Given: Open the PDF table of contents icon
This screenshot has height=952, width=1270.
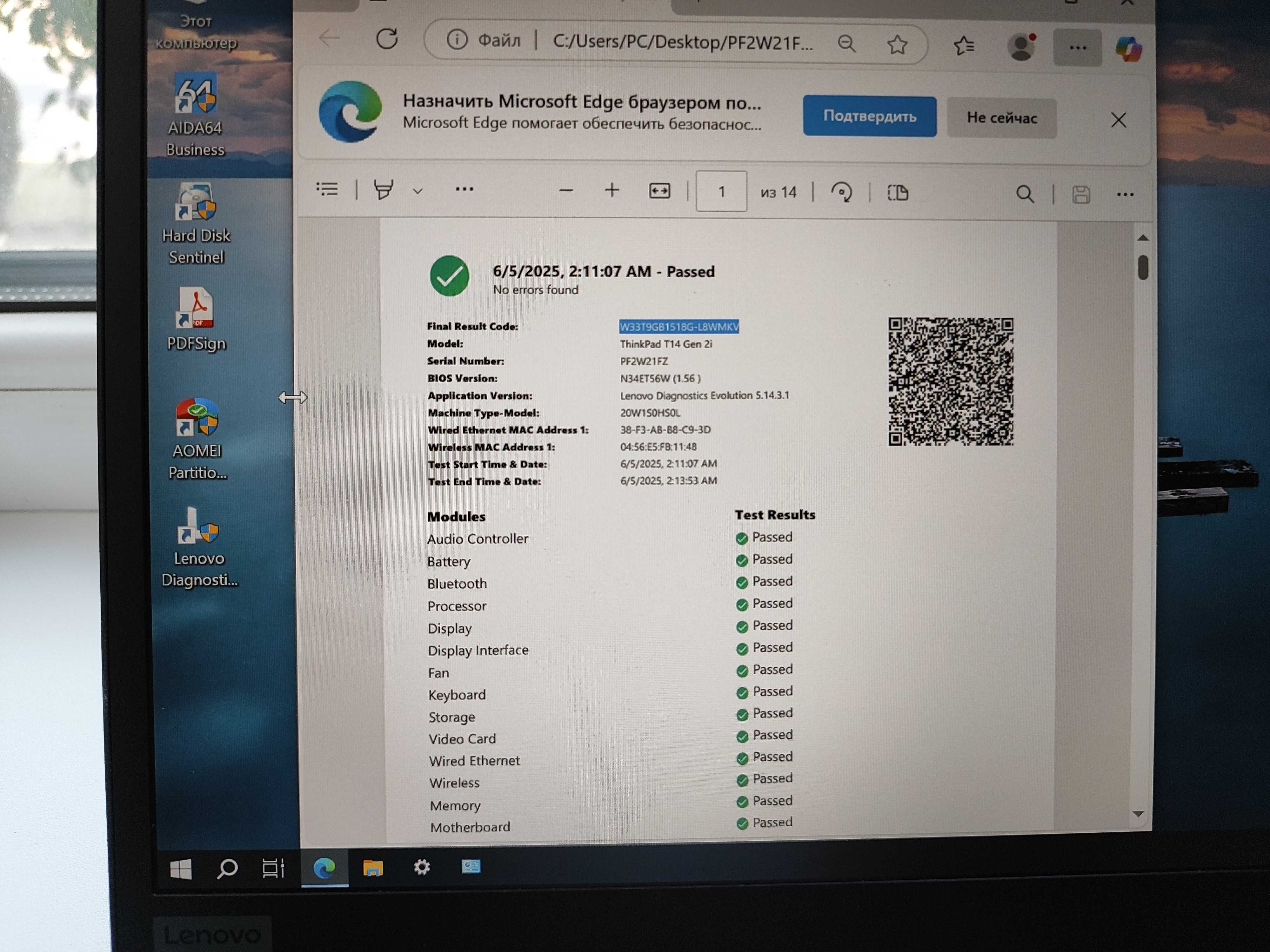Looking at the screenshot, I should tap(327, 189).
